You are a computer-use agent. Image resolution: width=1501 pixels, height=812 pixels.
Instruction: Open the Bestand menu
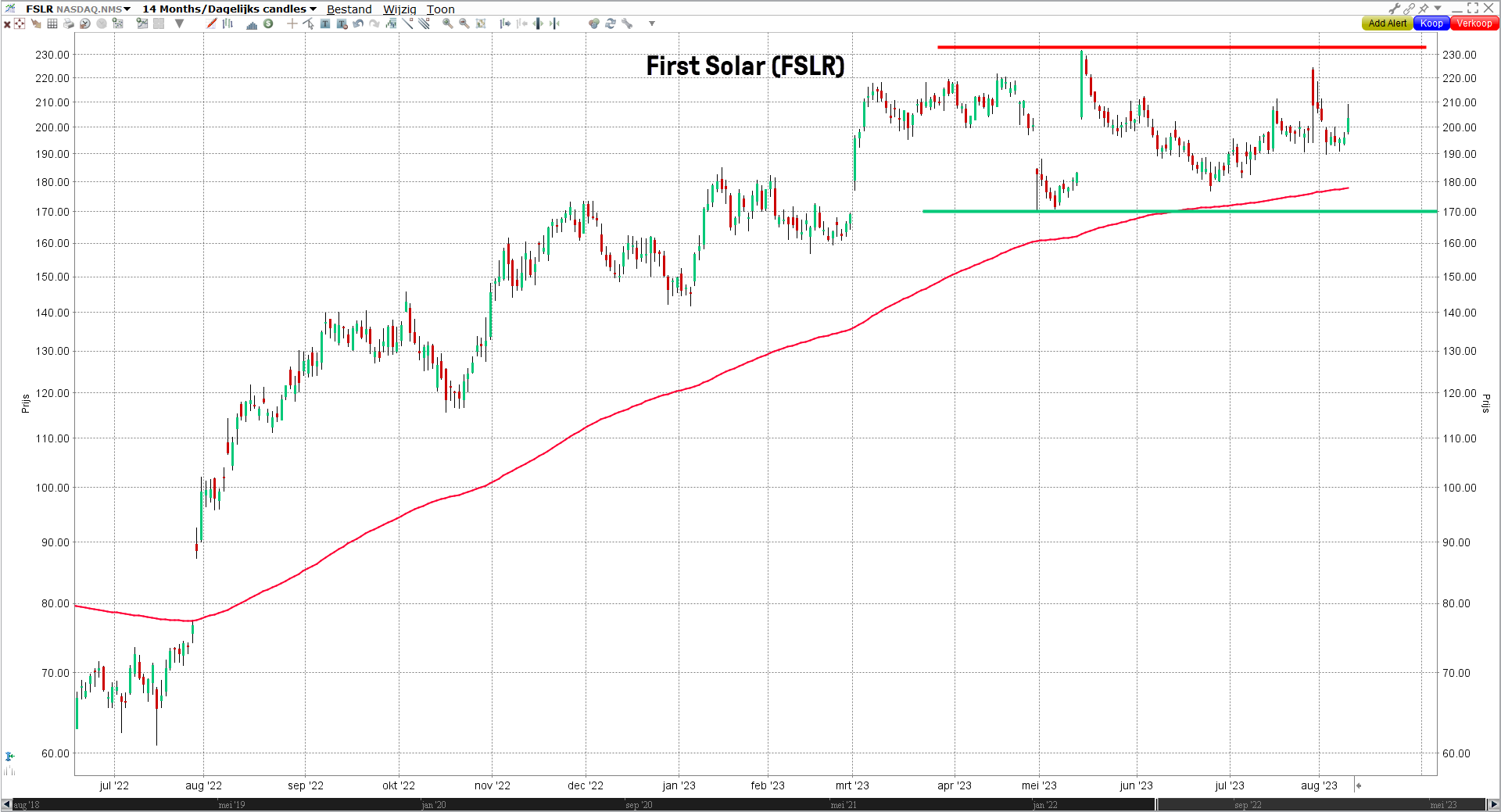click(x=349, y=9)
